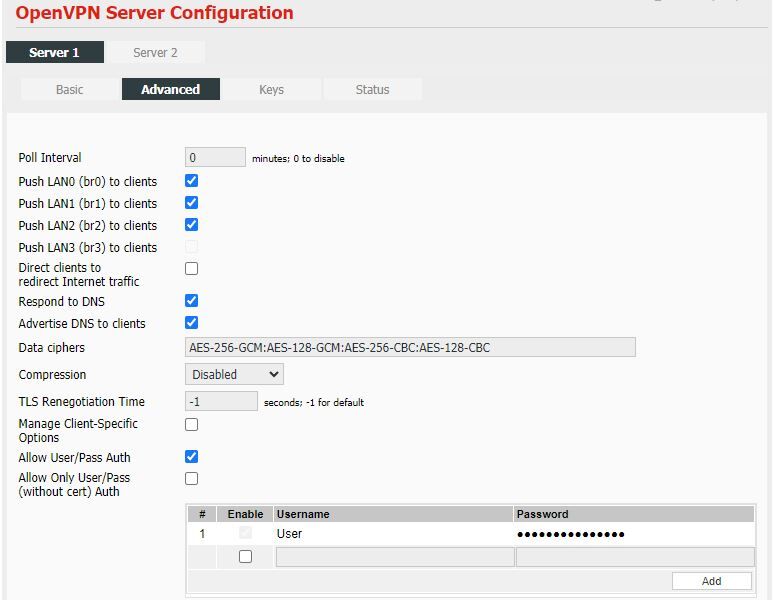Open the Status tab
This screenshot has width=773, height=600.
[x=372, y=89]
